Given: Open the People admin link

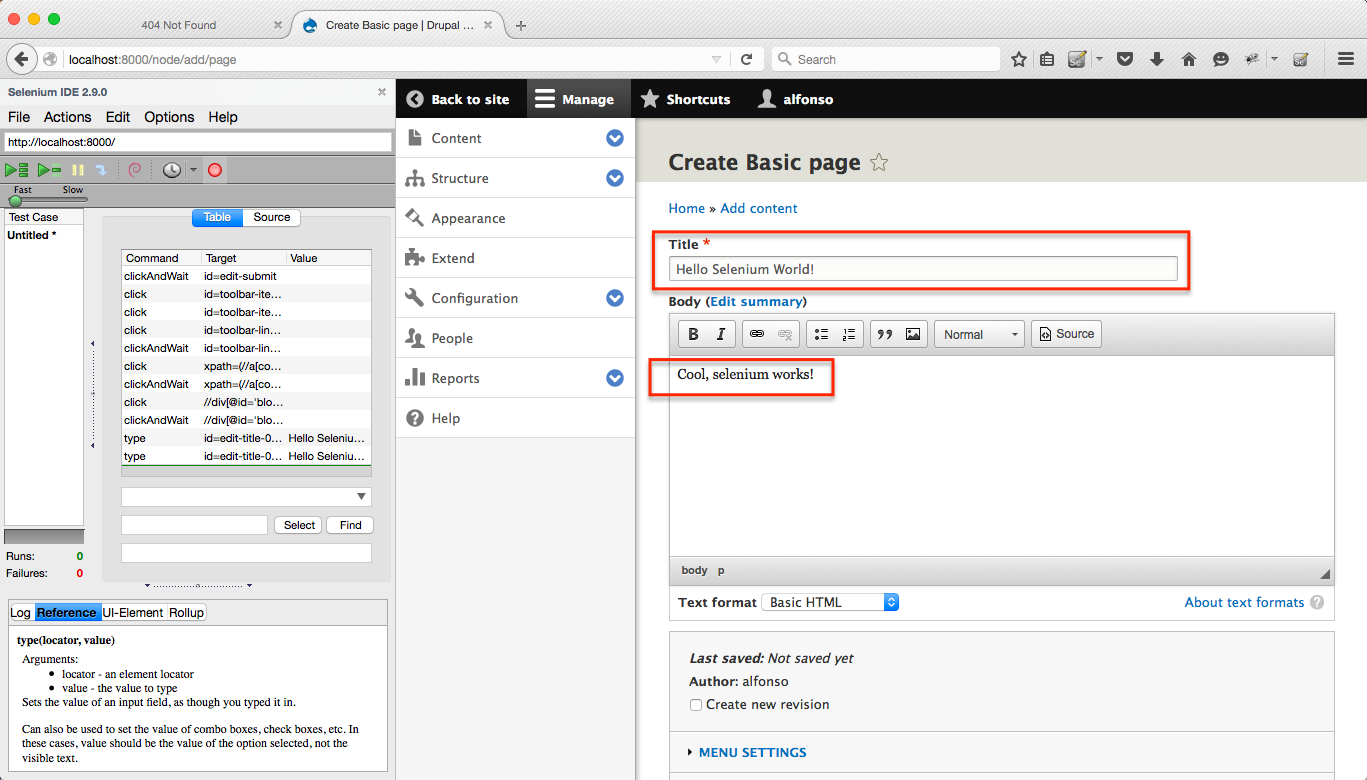Looking at the screenshot, I should [452, 338].
